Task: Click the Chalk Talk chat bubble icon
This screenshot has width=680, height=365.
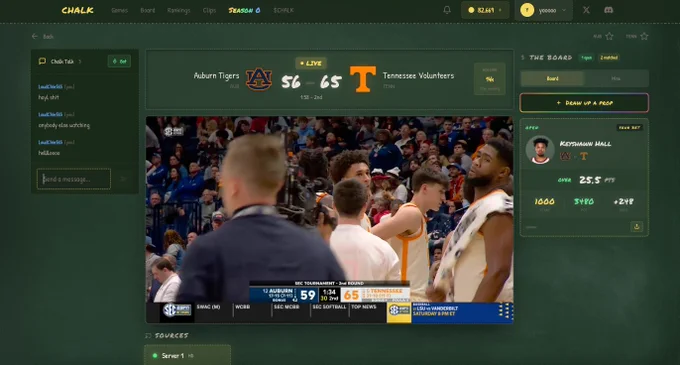Action: pyautogui.click(x=42, y=61)
